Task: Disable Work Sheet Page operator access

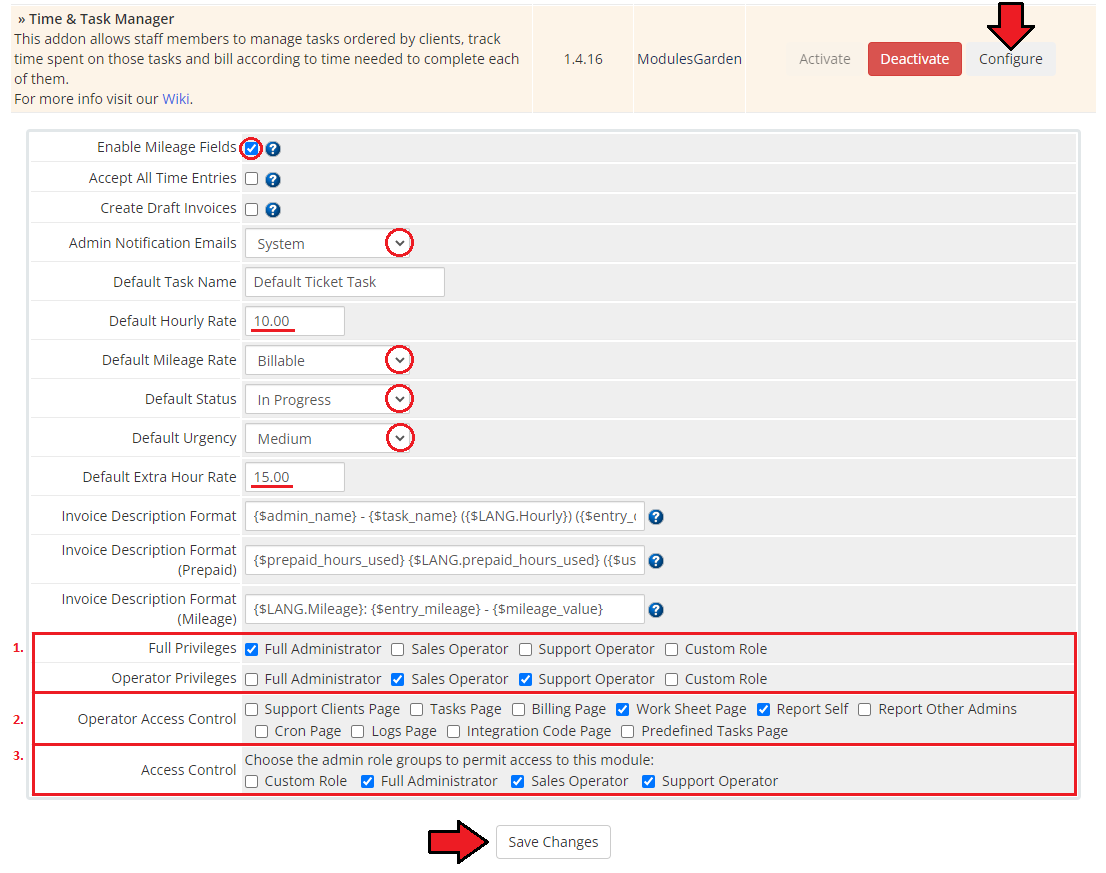Action: point(623,709)
